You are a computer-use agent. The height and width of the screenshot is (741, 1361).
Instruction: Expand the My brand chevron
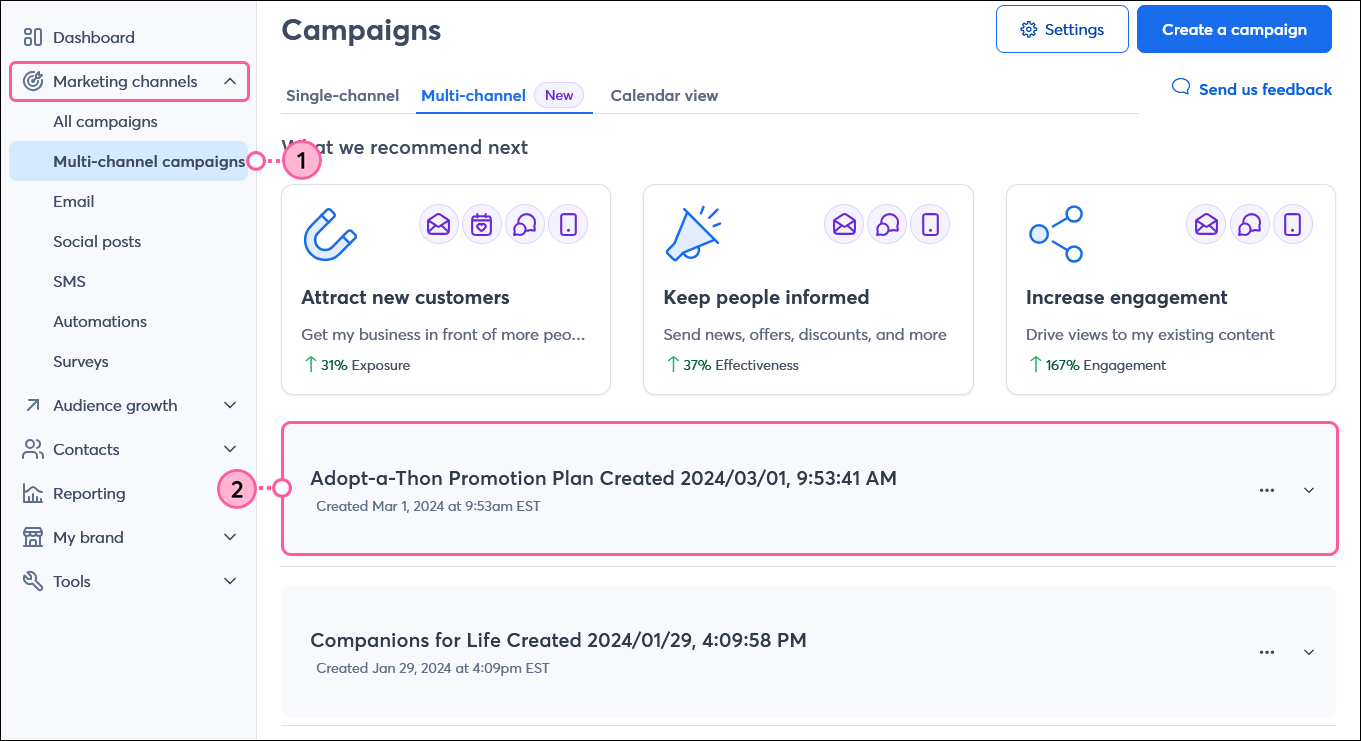point(230,537)
